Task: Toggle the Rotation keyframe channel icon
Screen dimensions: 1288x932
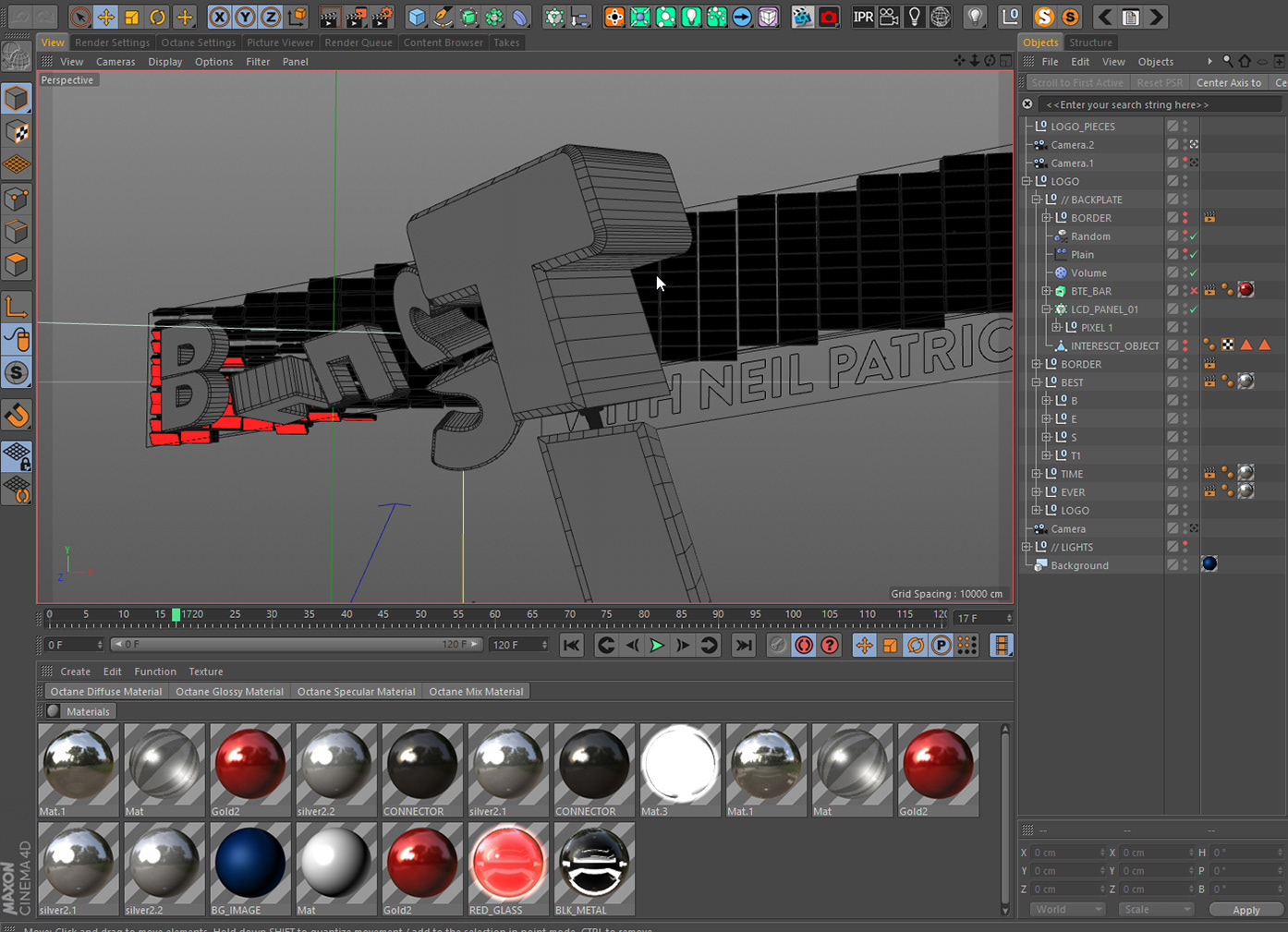Action: tap(916, 646)
